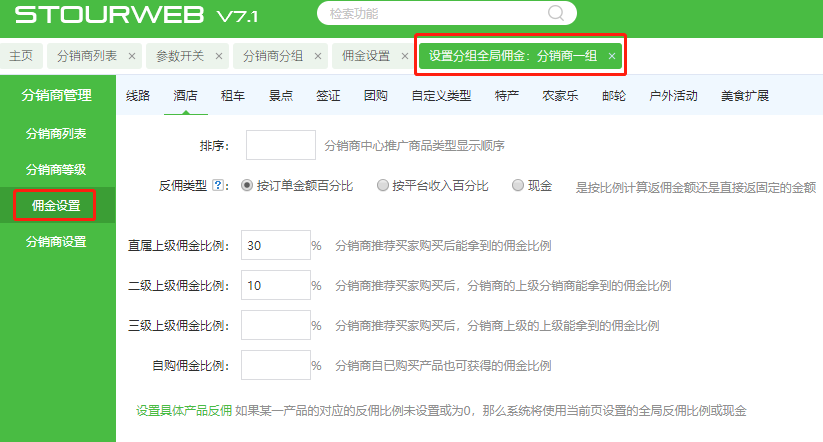Click the 检索功能 search box
823x442 pixels.
[x=440, y=14]
